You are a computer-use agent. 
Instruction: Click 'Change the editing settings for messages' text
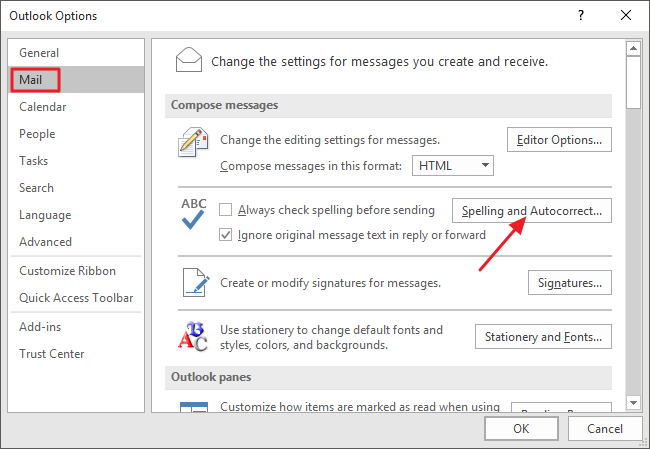coord(330,140)
